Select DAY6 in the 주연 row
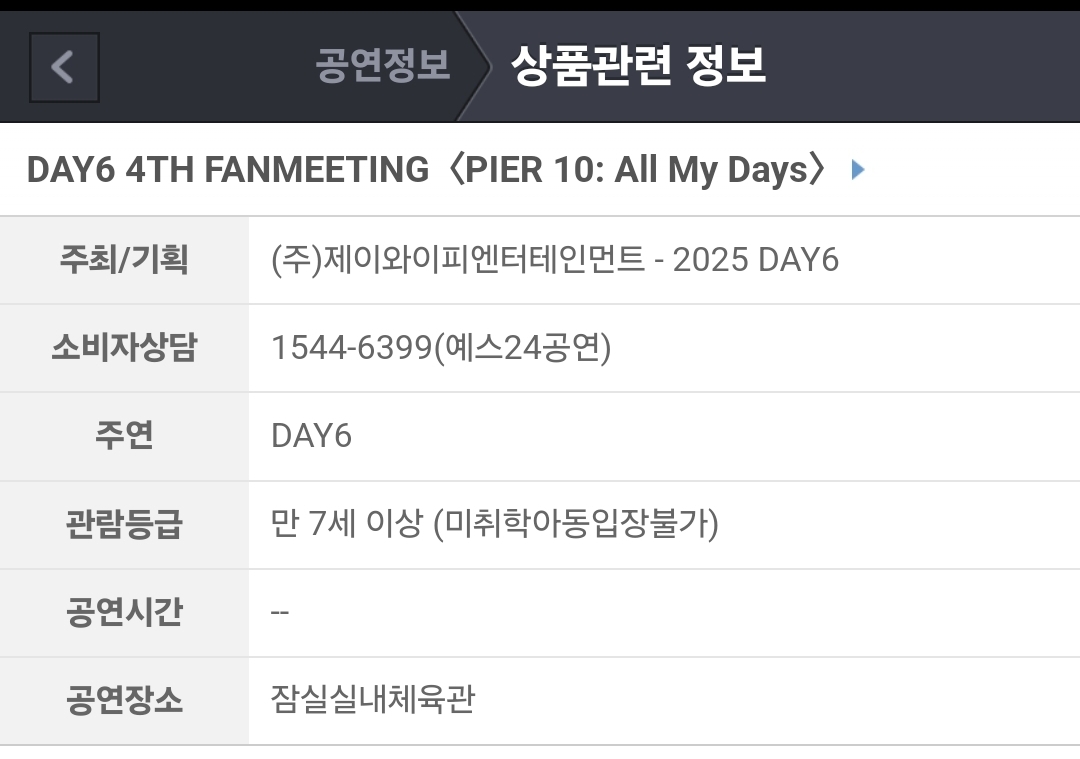The height and width of the screenshot is (759, 1080). point(311,436)
